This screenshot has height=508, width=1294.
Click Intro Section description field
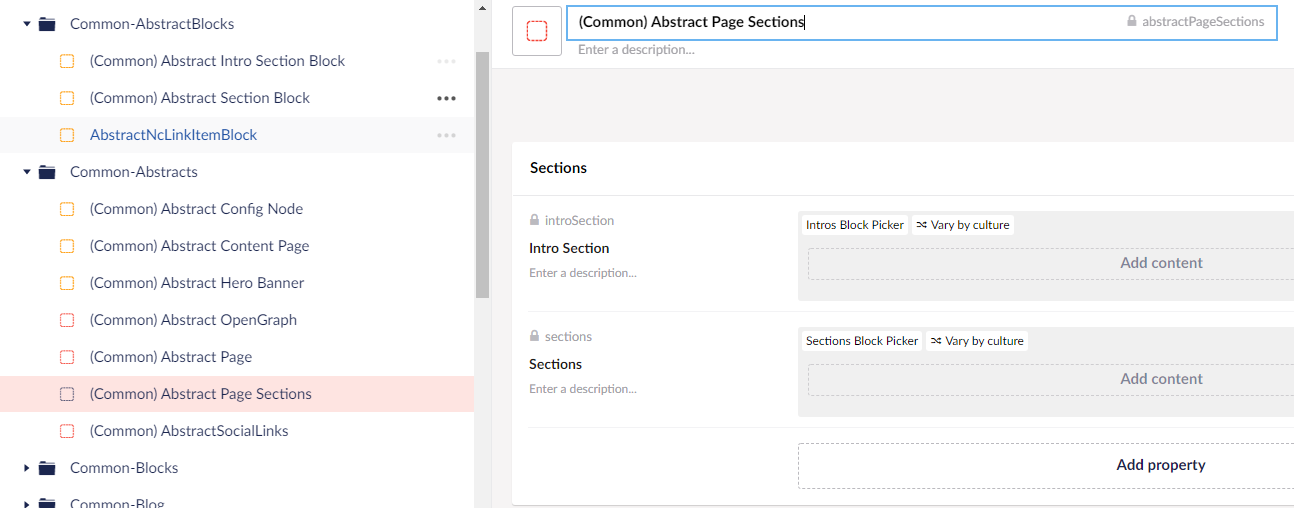click(x=583, y=273)
